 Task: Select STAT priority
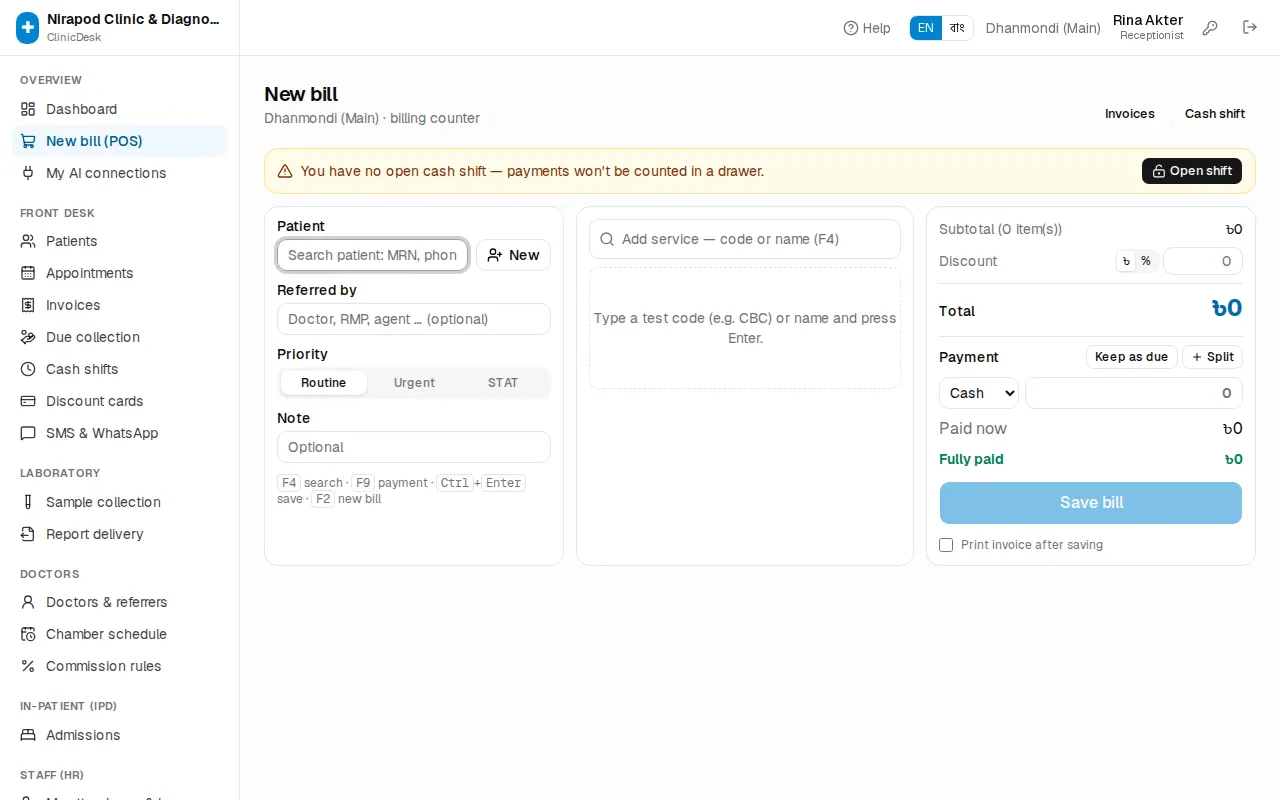pos(503,383)
